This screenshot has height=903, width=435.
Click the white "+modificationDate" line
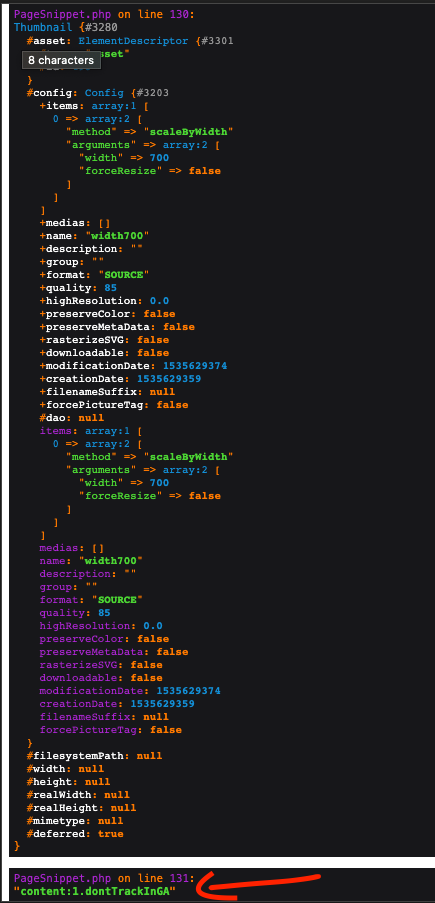point(133,366)
